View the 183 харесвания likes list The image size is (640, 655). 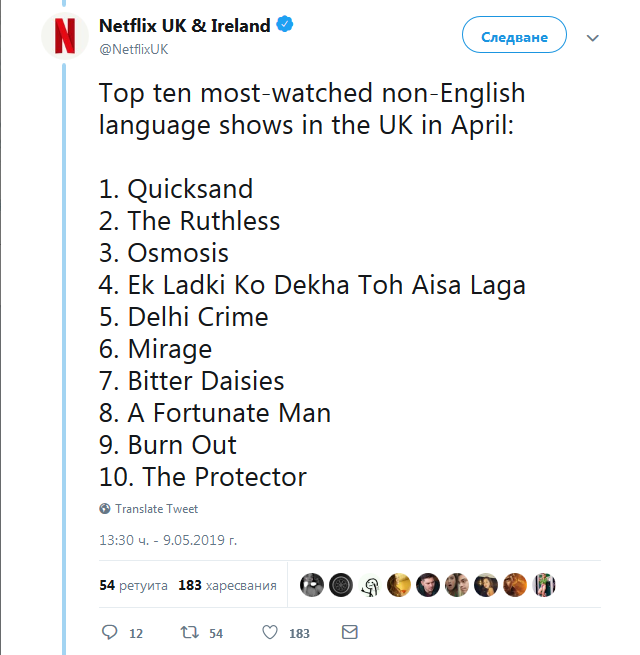pos(227,585)
